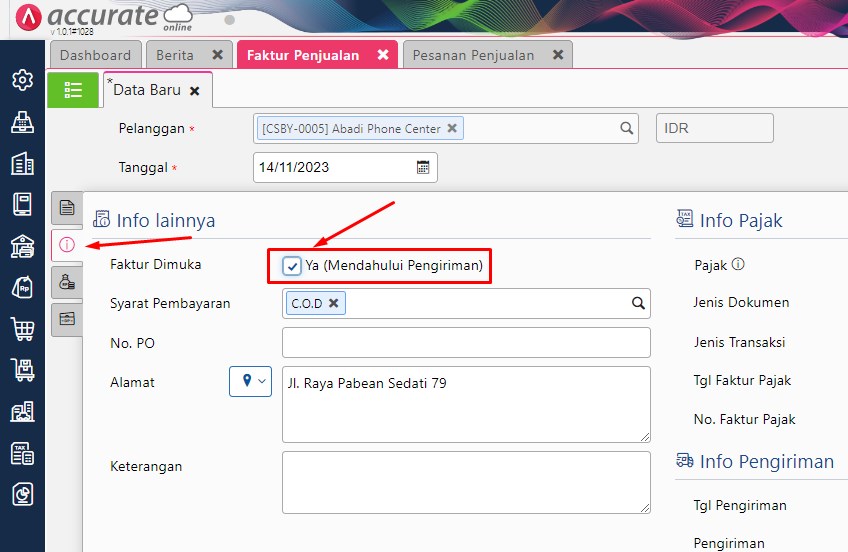Remove Abadi Phone Center customer chip
Screen dimensions: 848x552
point(452,128)
